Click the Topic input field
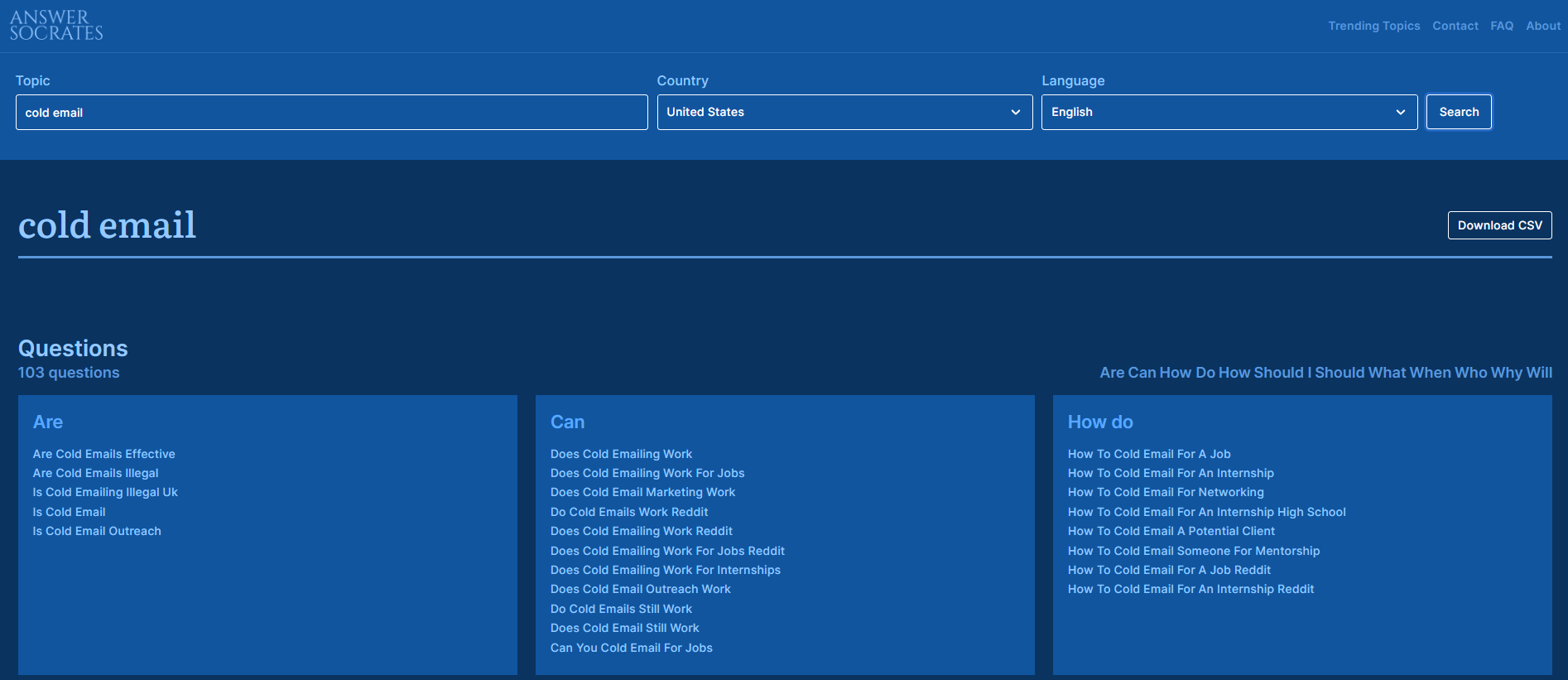The width and height of the screenshot is (1568, 680). [x=331, y=112]
